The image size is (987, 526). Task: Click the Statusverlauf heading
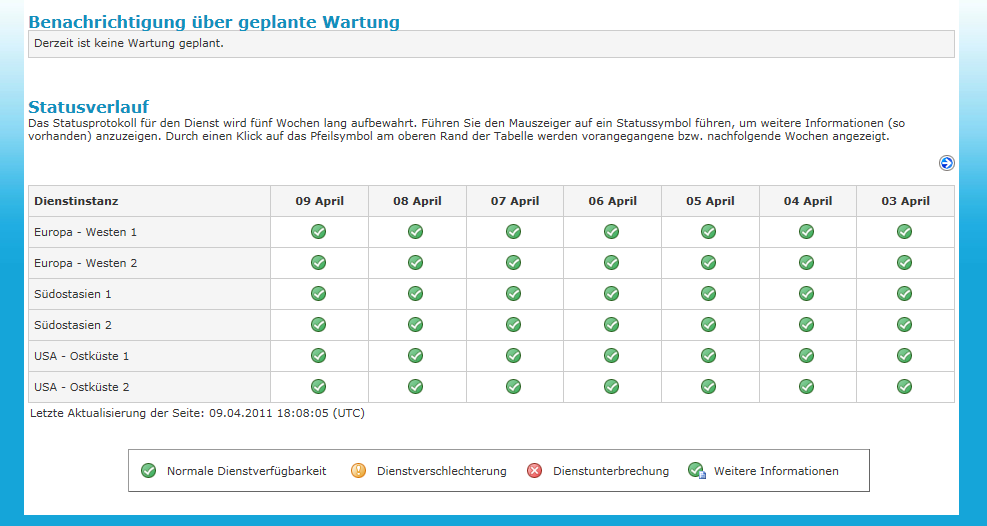point(89,107)
